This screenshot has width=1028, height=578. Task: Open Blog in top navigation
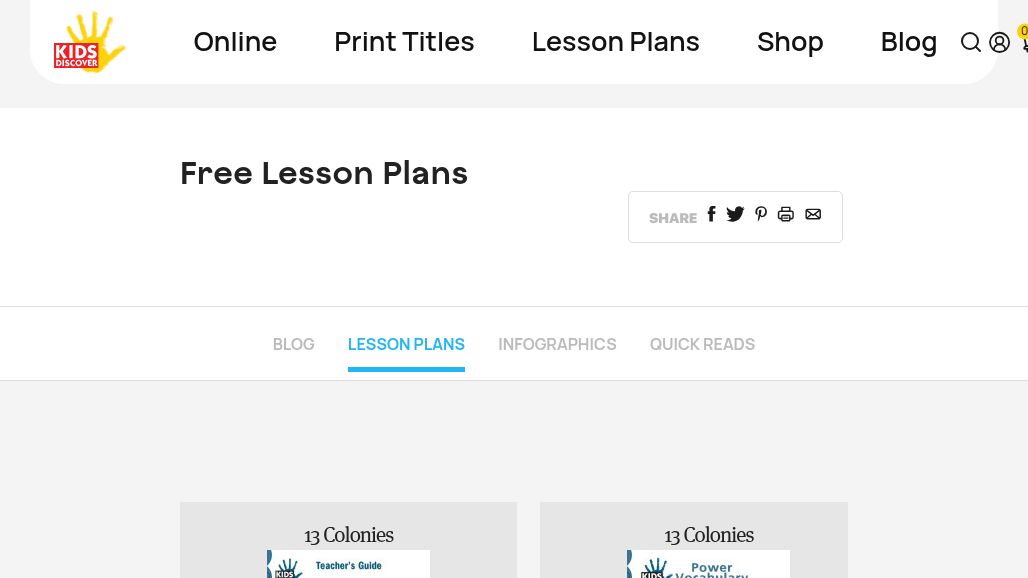point(908,42)
